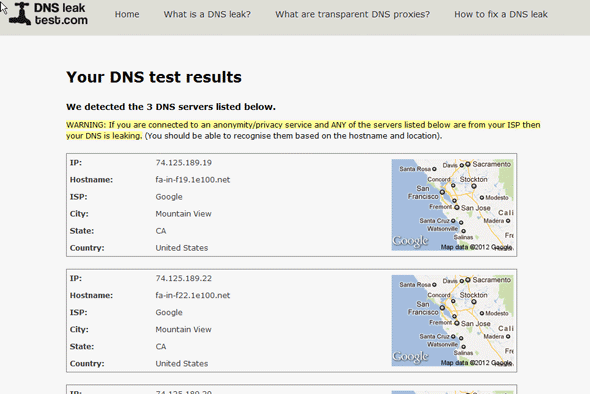This screenshot has height=394, width=590.
Task: Open the map thumbnail for 74.125.189.22
Action: tap(453, 321)
